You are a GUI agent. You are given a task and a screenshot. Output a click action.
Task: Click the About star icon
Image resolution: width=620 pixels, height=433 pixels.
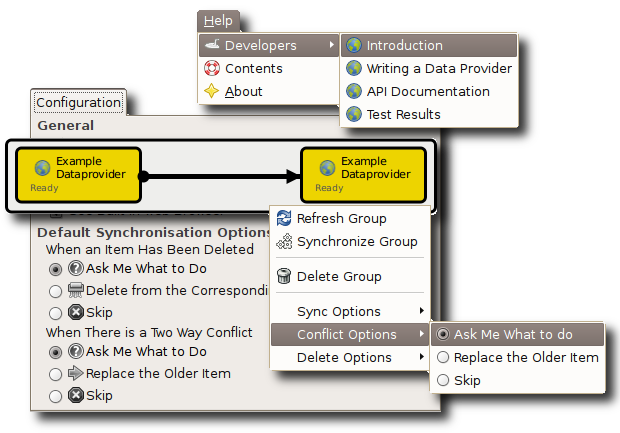[x=212, y=91]
